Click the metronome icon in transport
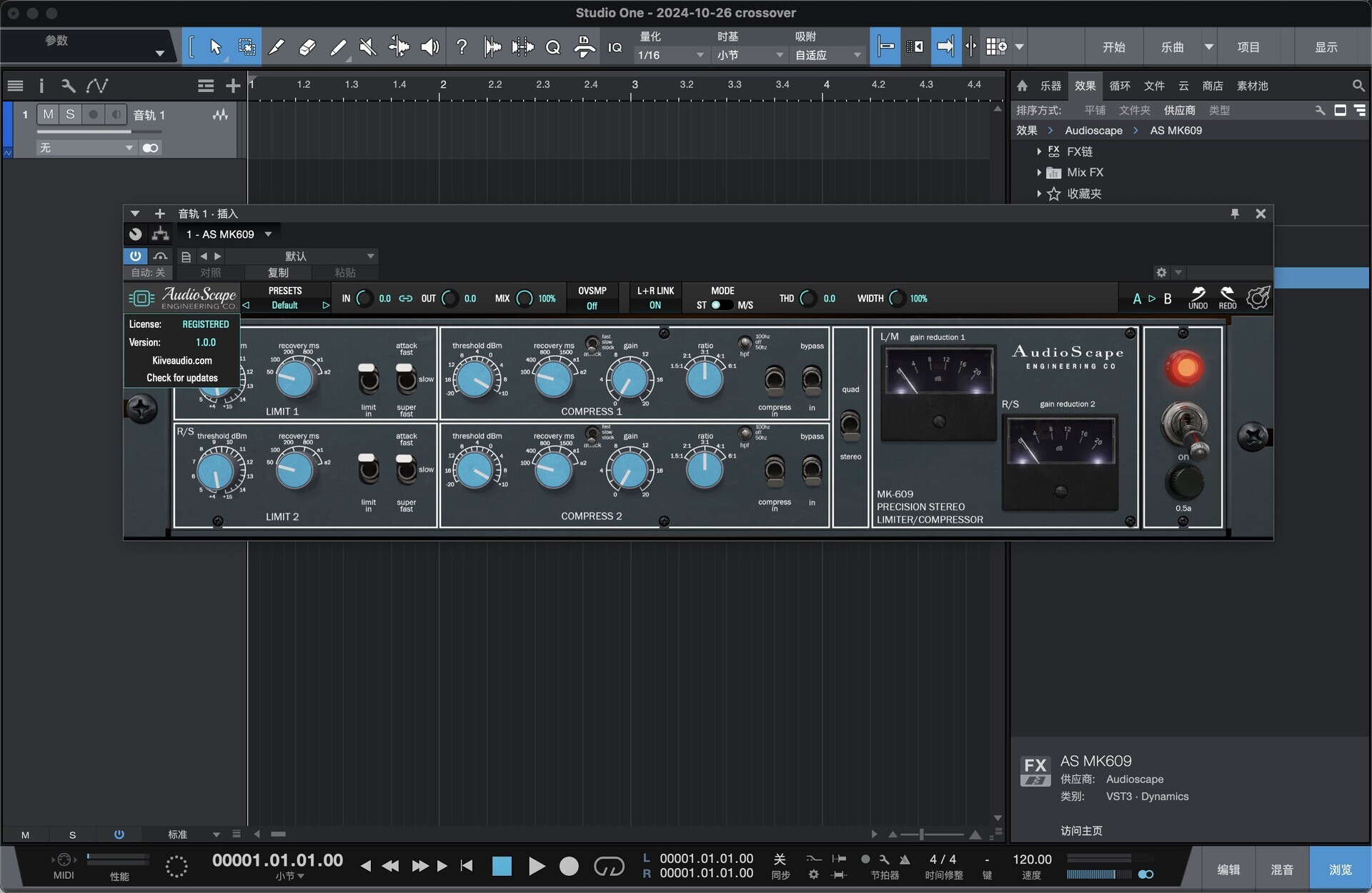This screenshot has width=1372, height=893. coord(905,859)
